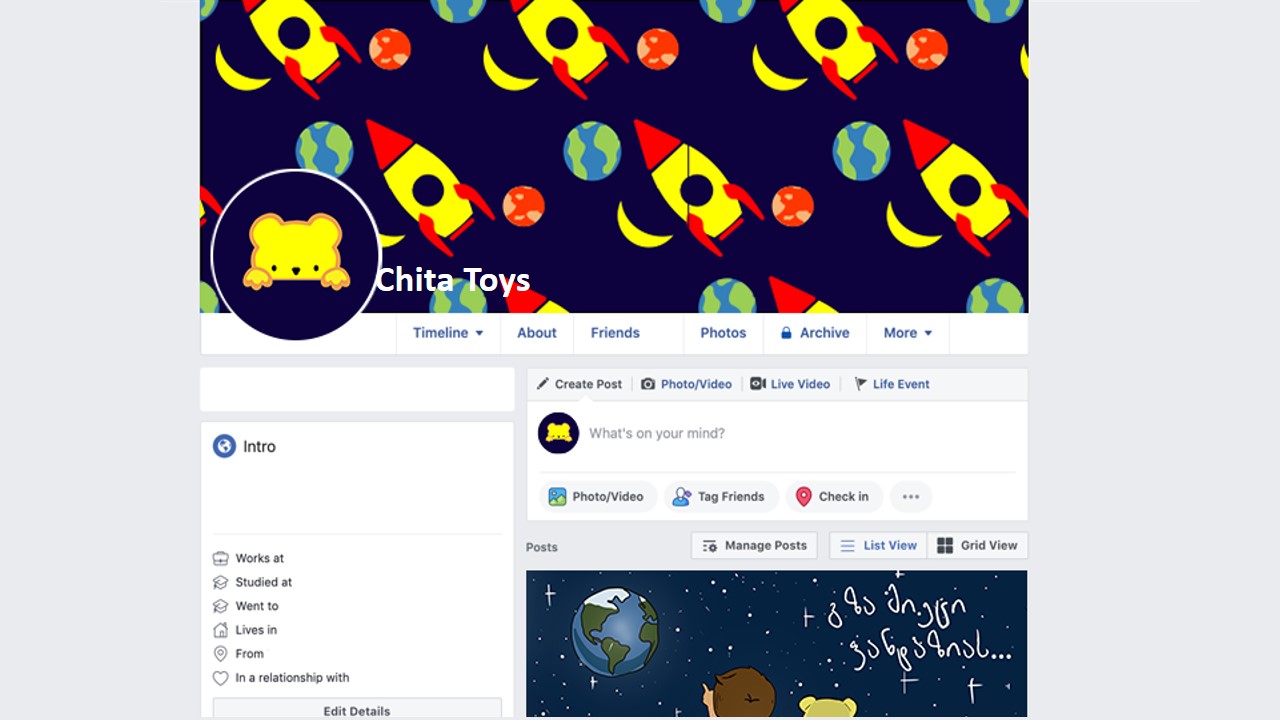Screen dimensions: 1280x720
Task: Open the More dropdown menu
Action: (908, 333)
